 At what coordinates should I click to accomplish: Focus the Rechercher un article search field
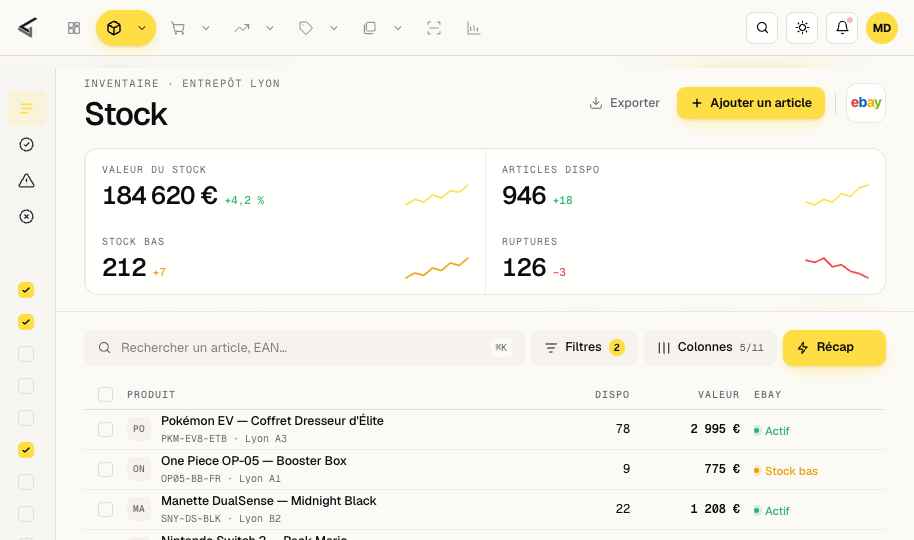tap(304, 348)
